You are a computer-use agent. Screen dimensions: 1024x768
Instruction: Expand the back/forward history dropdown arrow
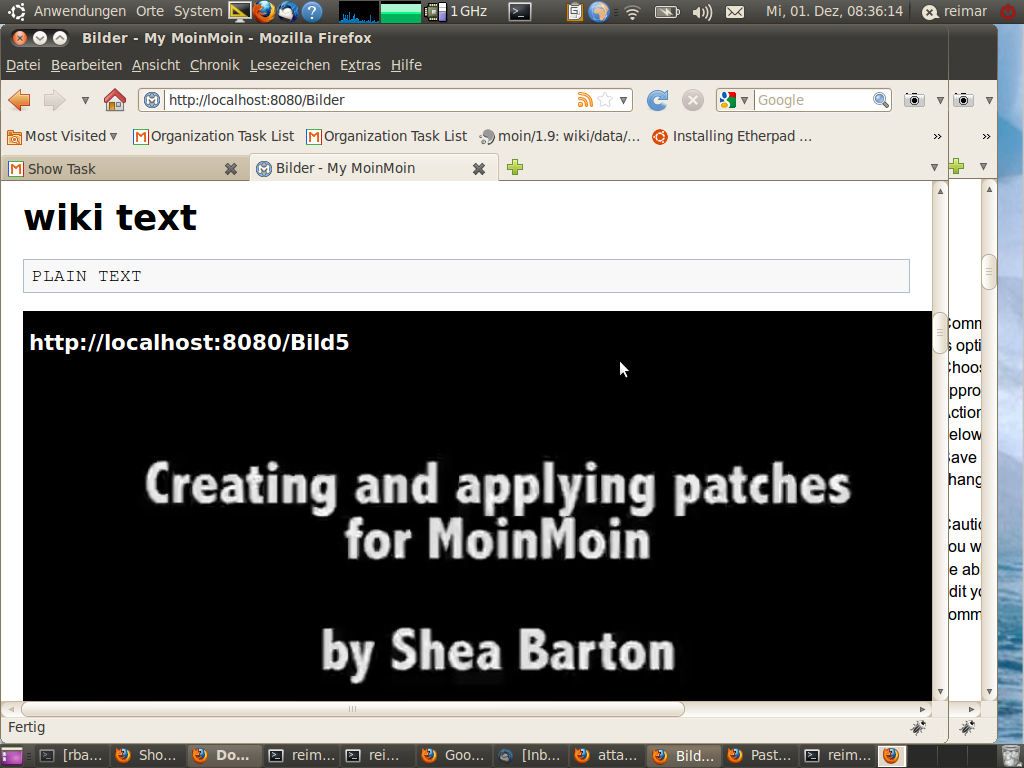click(x=85, y=100)
